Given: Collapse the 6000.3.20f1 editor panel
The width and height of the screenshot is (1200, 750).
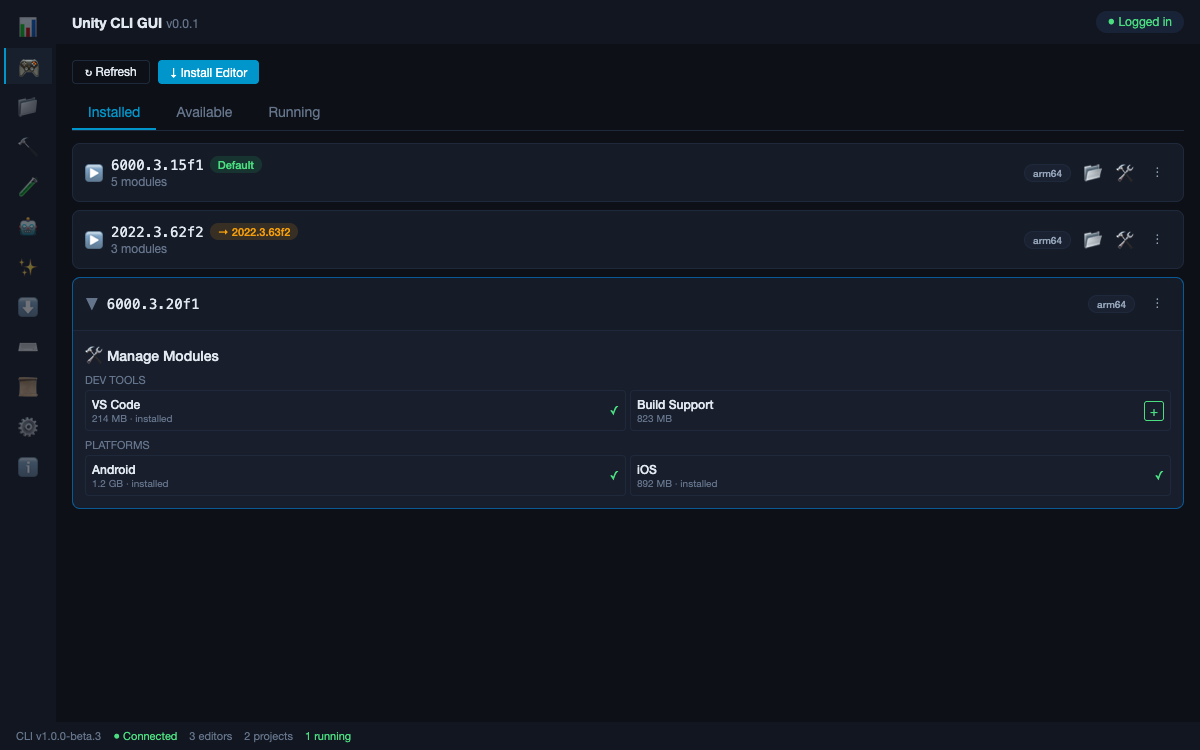Looking at the screenshot, I should 92,304.
